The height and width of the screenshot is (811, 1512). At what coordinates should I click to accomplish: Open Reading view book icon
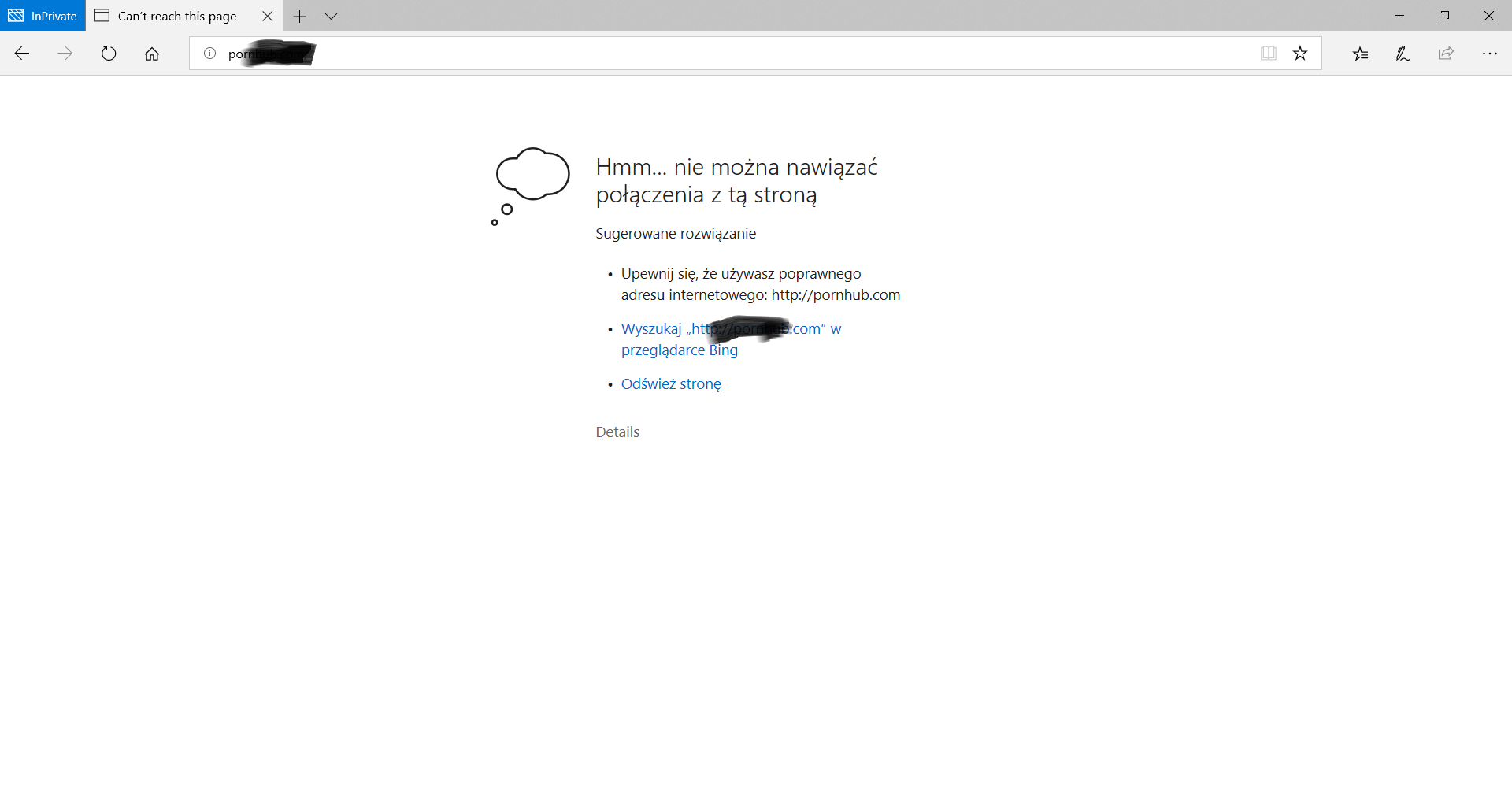click(x=1268, y=54)
